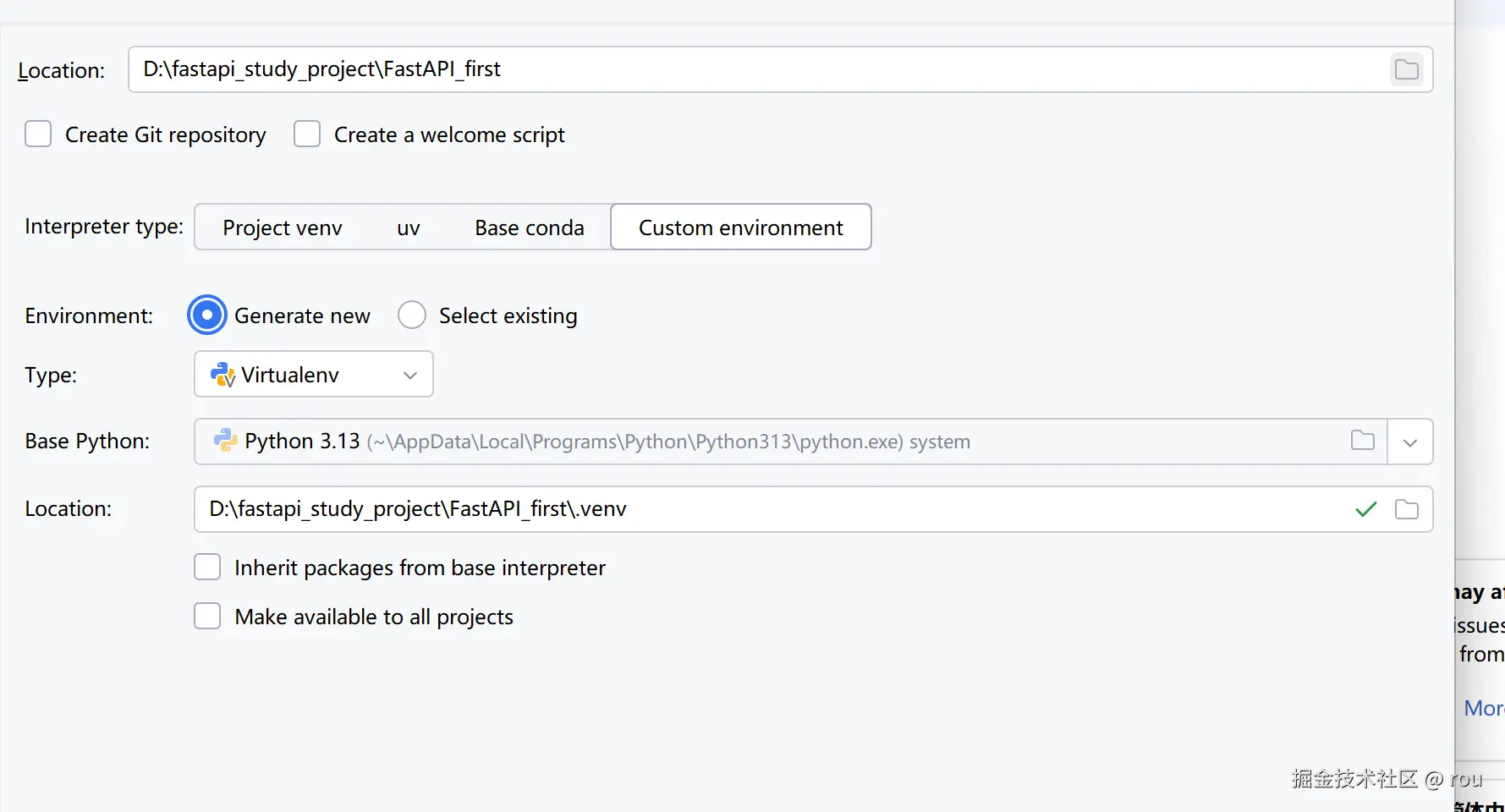The height and width of the screenshot is (812, 1505).
Task: Enable Inherit packages from base interpreter
Action: tap(207, 568)
